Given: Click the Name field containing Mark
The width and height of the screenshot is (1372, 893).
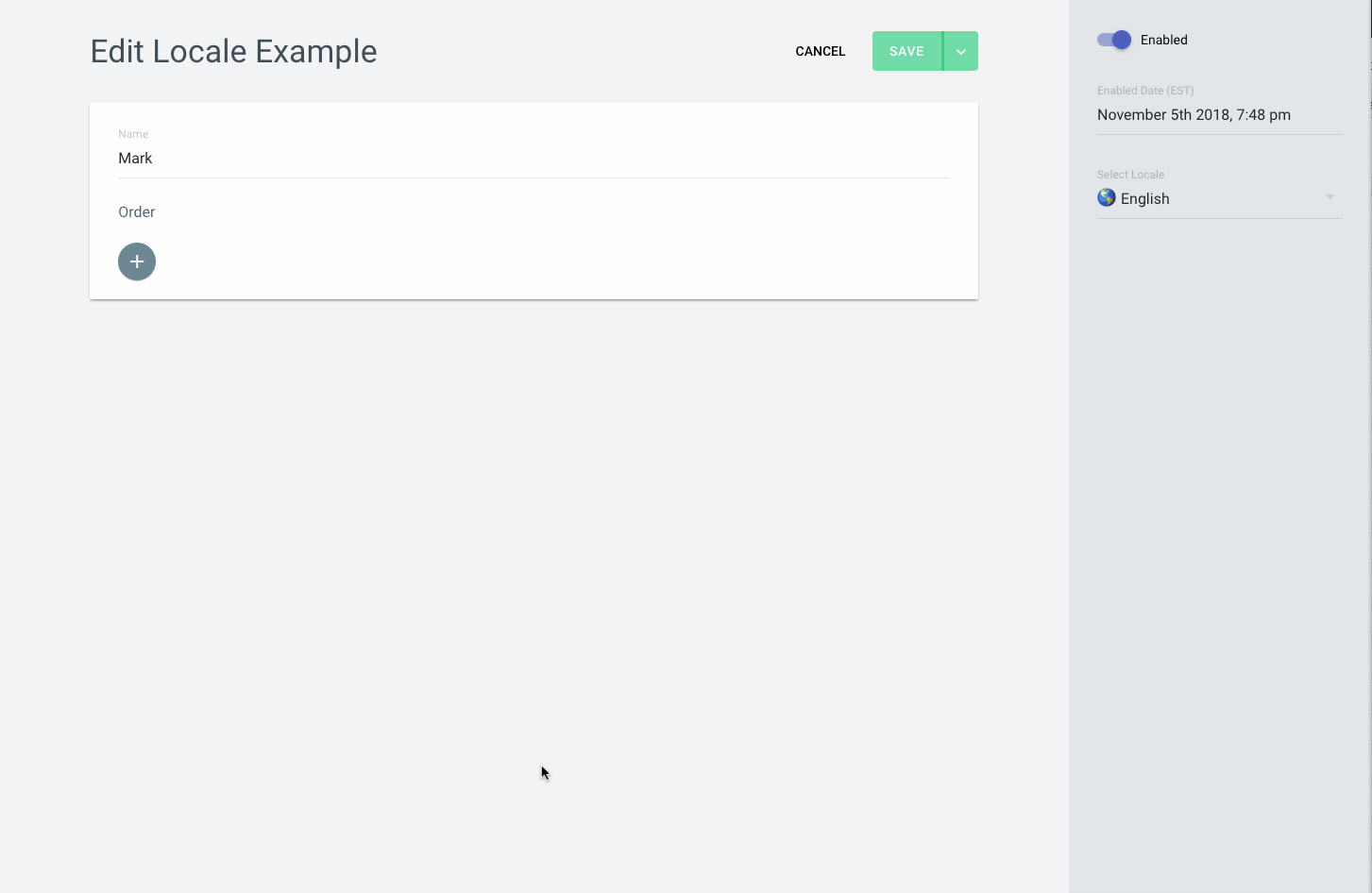Looking at the screenshot, I should coord(533,159).
